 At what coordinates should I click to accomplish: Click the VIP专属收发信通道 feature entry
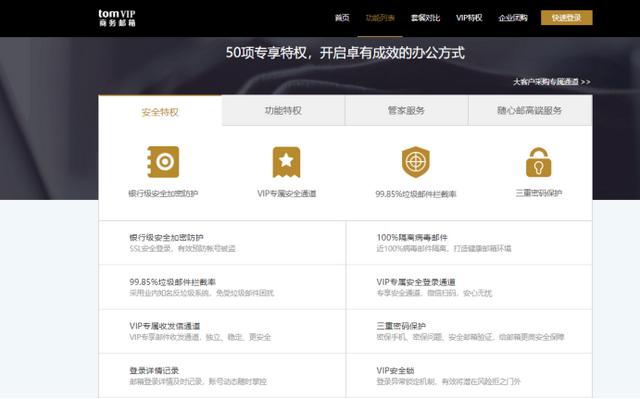click(222, 331)
